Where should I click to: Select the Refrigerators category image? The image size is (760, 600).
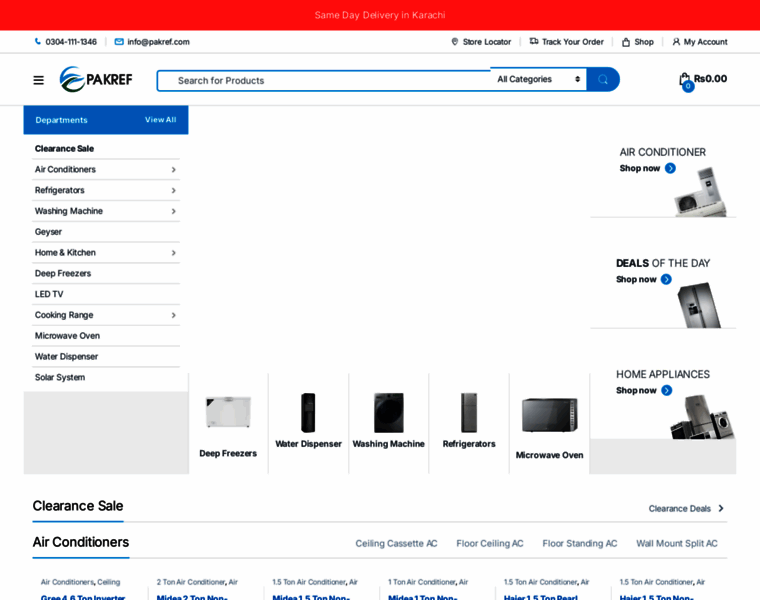(469, 412)
